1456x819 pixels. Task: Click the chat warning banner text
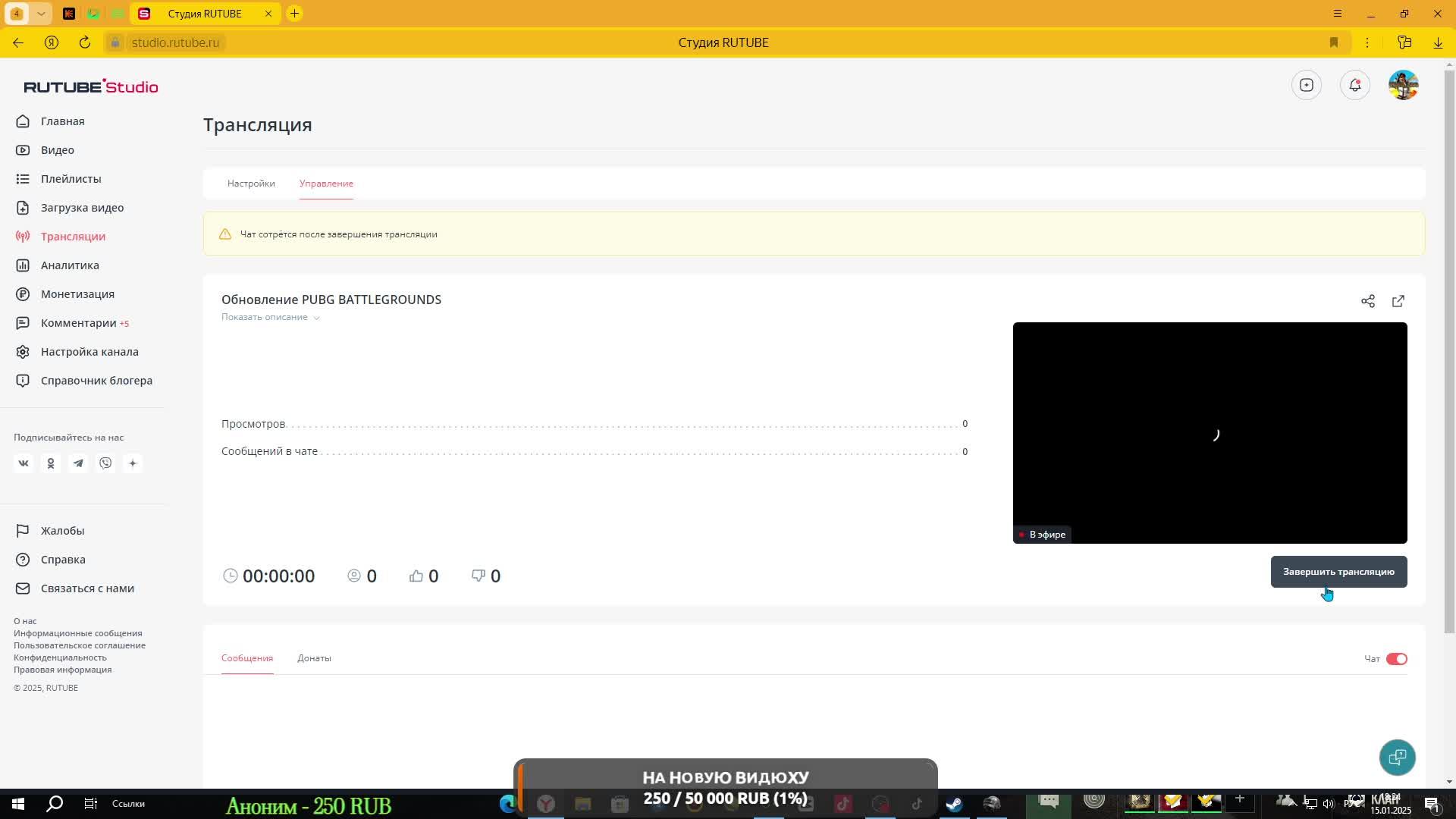click(x=338, y=234)
